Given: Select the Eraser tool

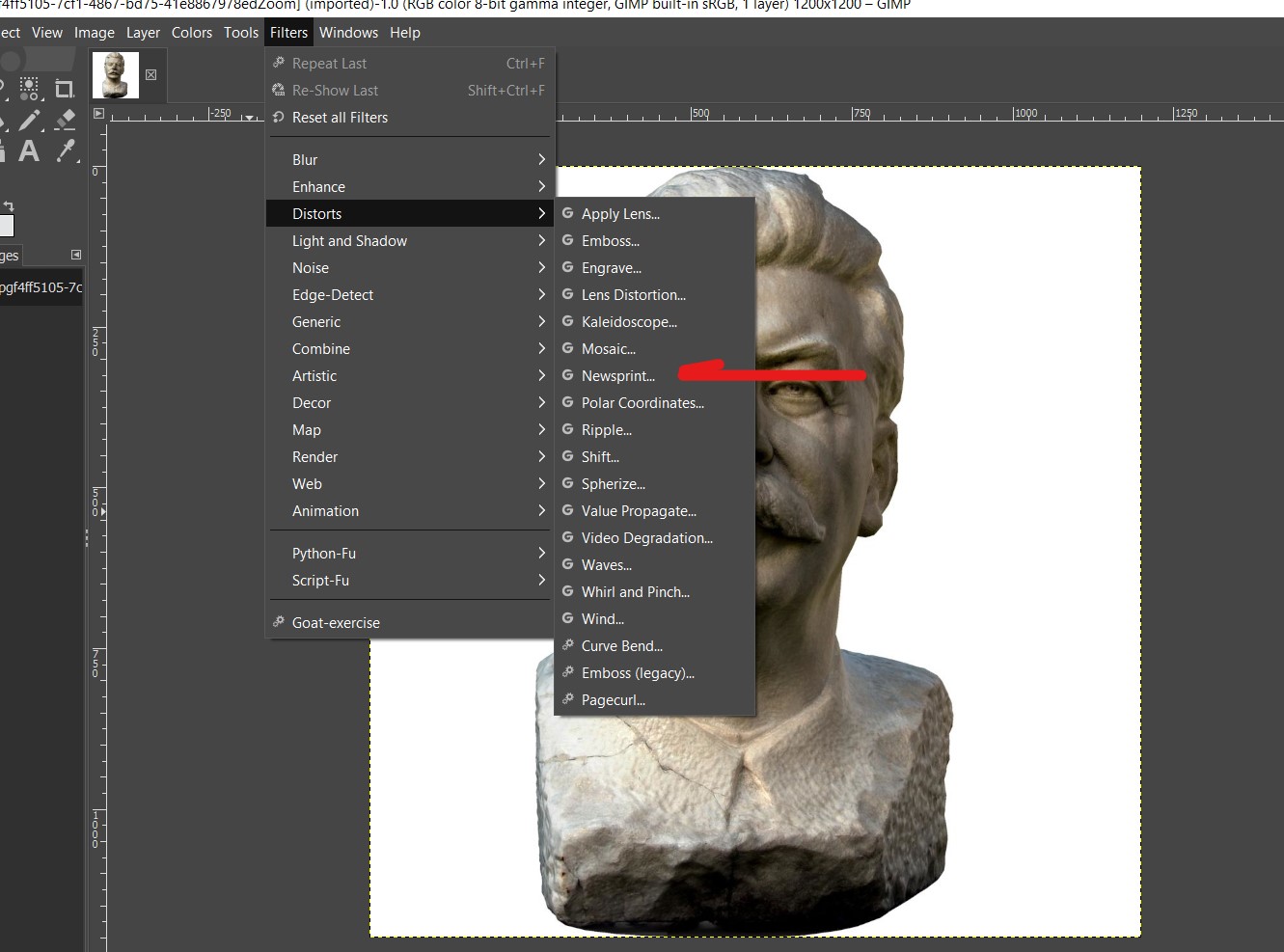Looking at the screenshot, I should coord(65,120).
